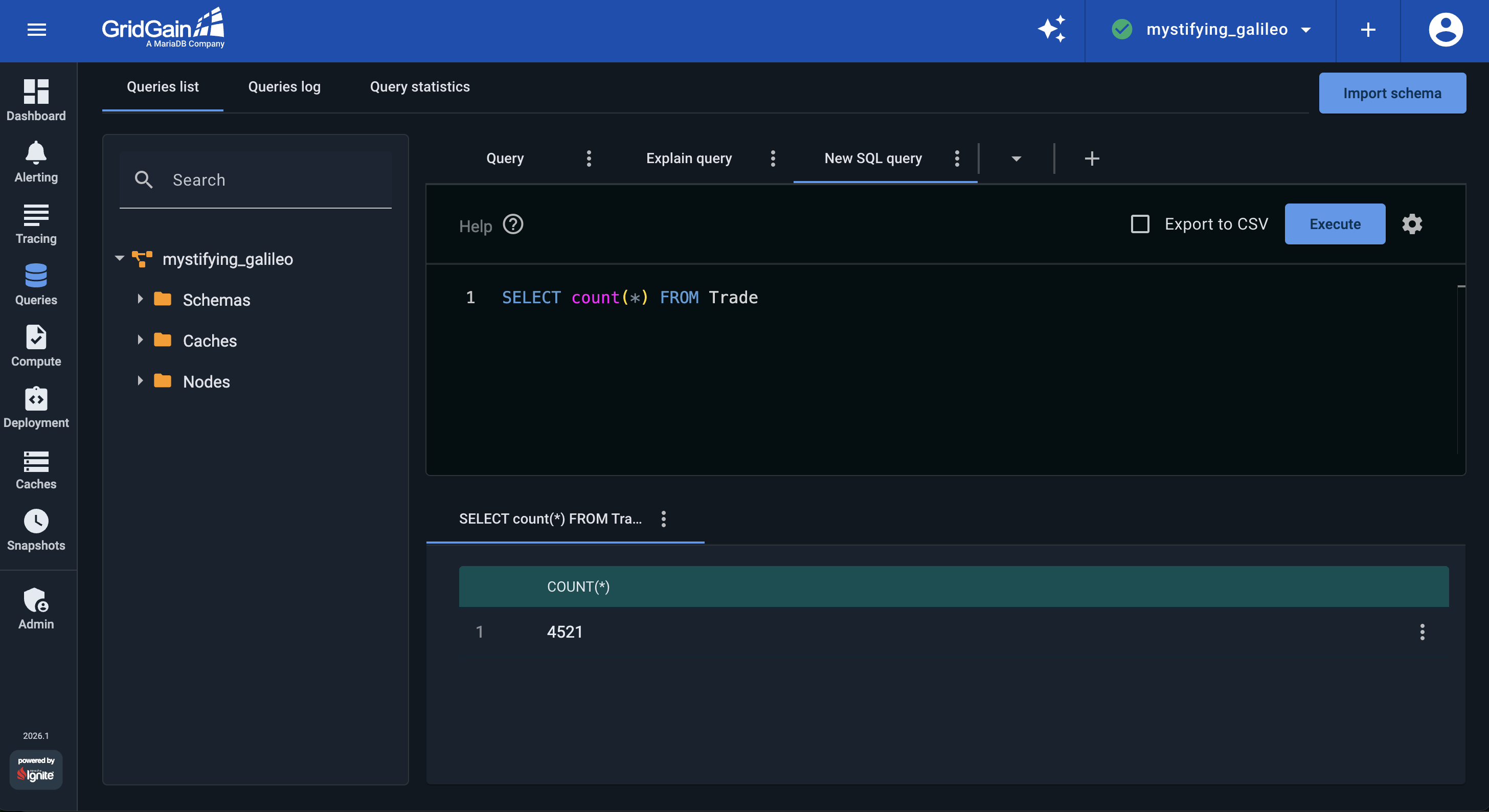Select the 4521 result cell
The height and width of the screenshot is (812, 1489).
click(564, 631)
